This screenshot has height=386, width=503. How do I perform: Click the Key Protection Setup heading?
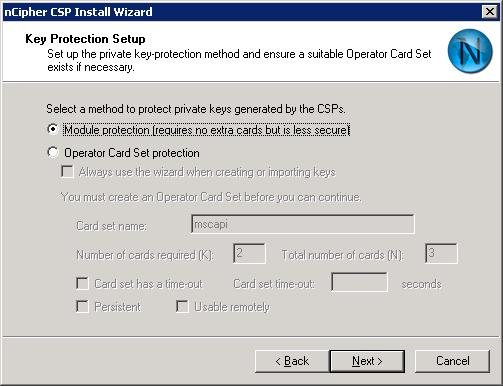85,39
